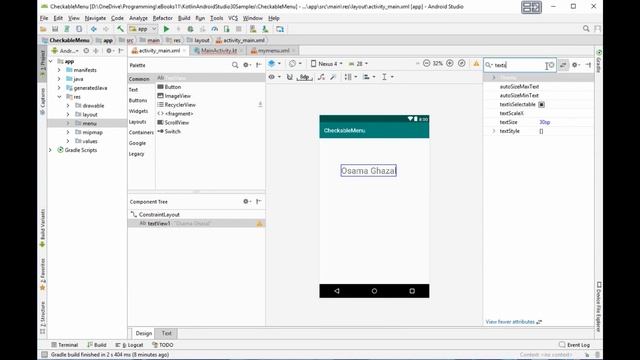
Task: Switch to MainActivity.kt tab
Action: [x=218, y=51]
